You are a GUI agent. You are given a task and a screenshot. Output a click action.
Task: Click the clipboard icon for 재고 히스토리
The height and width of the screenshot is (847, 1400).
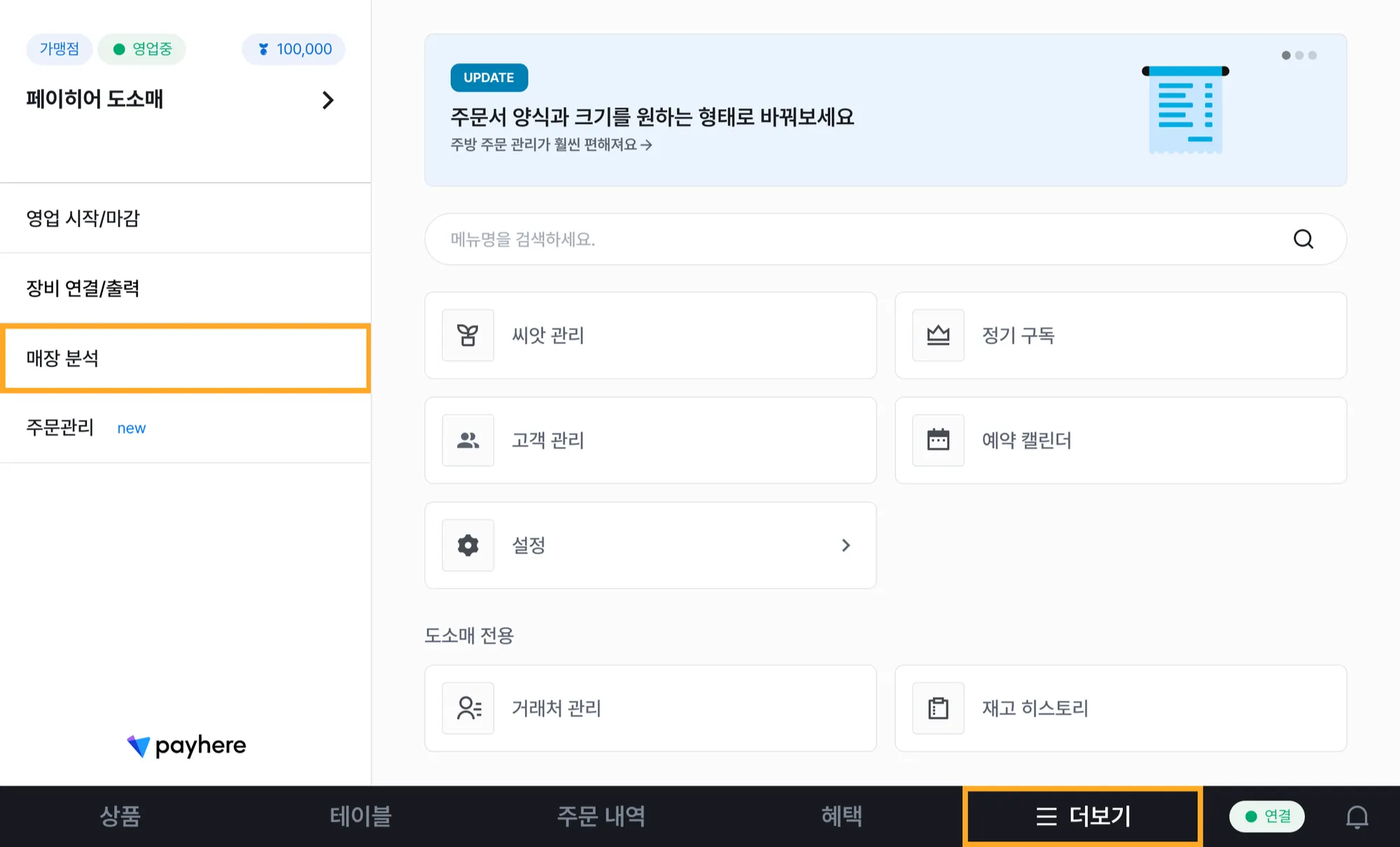(938, 708)
